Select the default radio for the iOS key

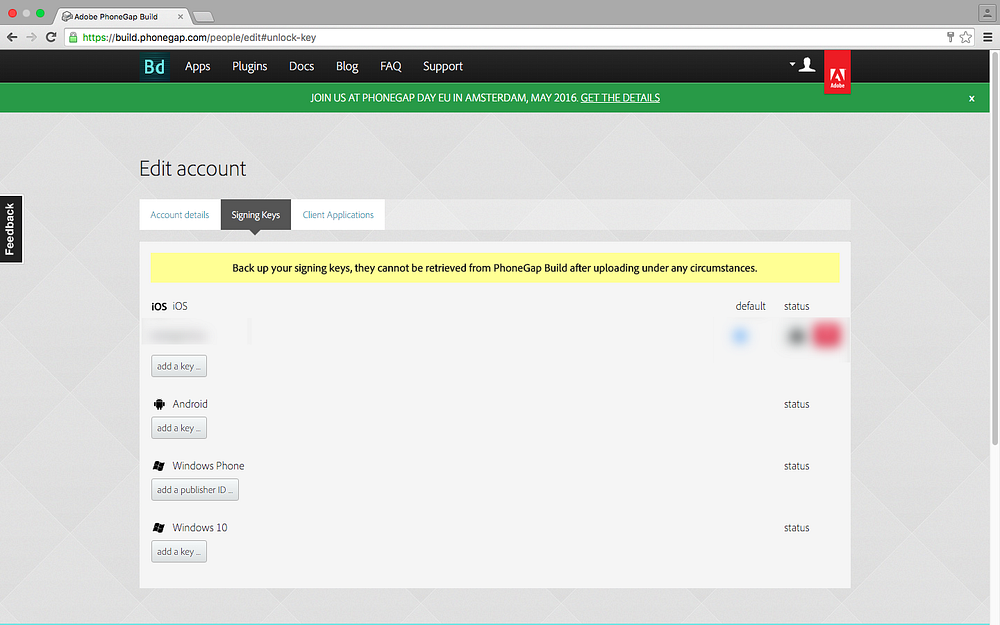point(740,335)
